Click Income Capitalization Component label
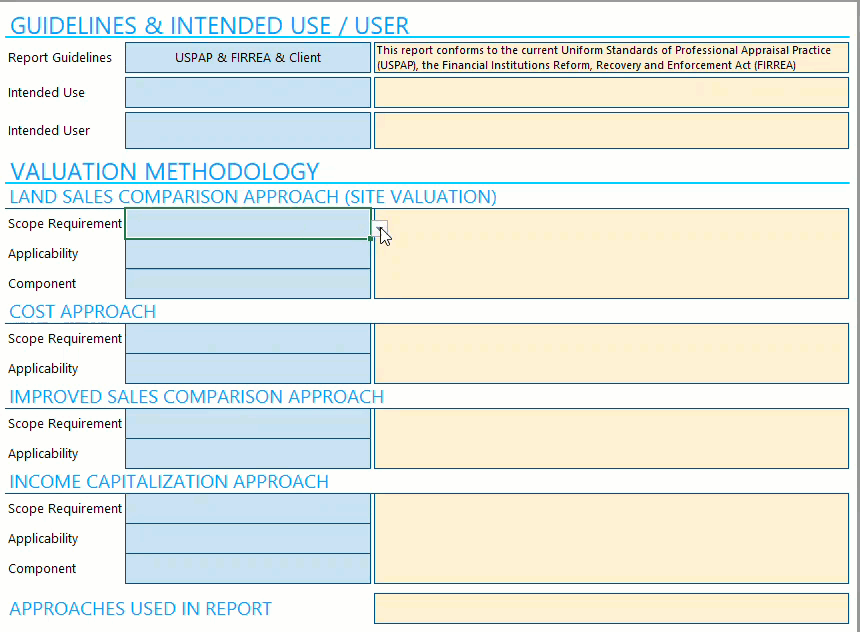The image size is (860, 632). 42,569
